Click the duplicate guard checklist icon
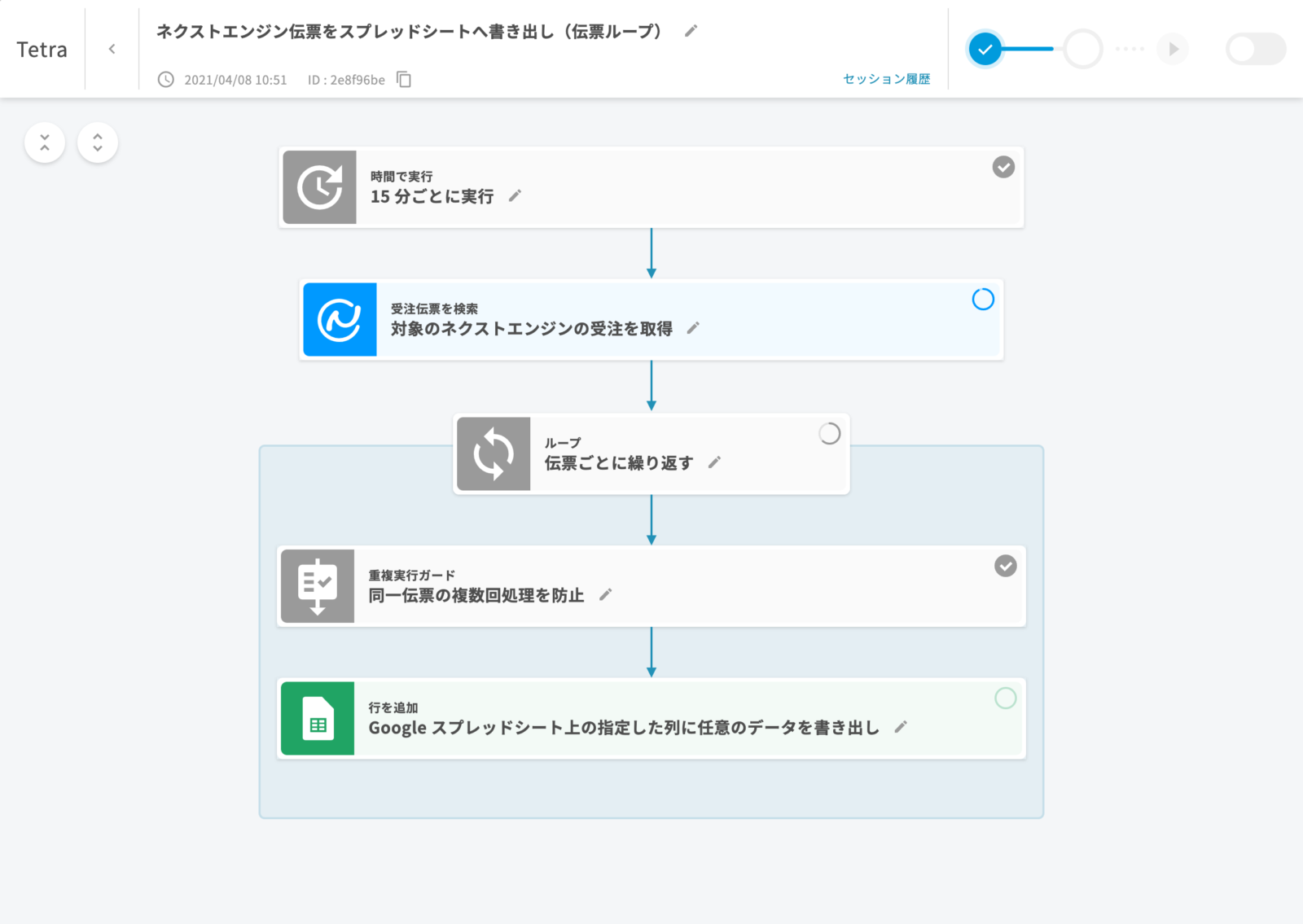Screen dimensions: 1303x924 [318, 586]
